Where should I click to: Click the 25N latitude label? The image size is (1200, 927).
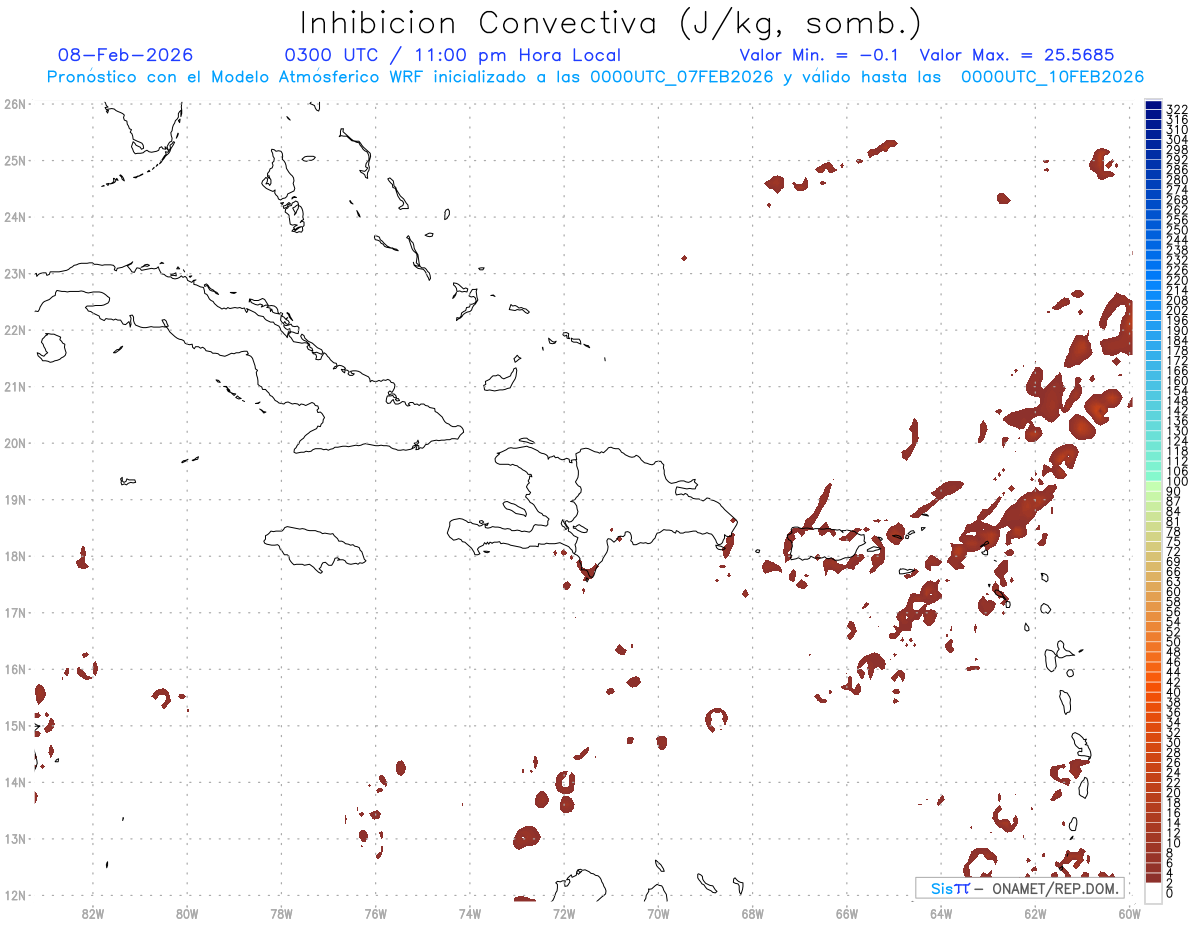(x=15, y=160)
